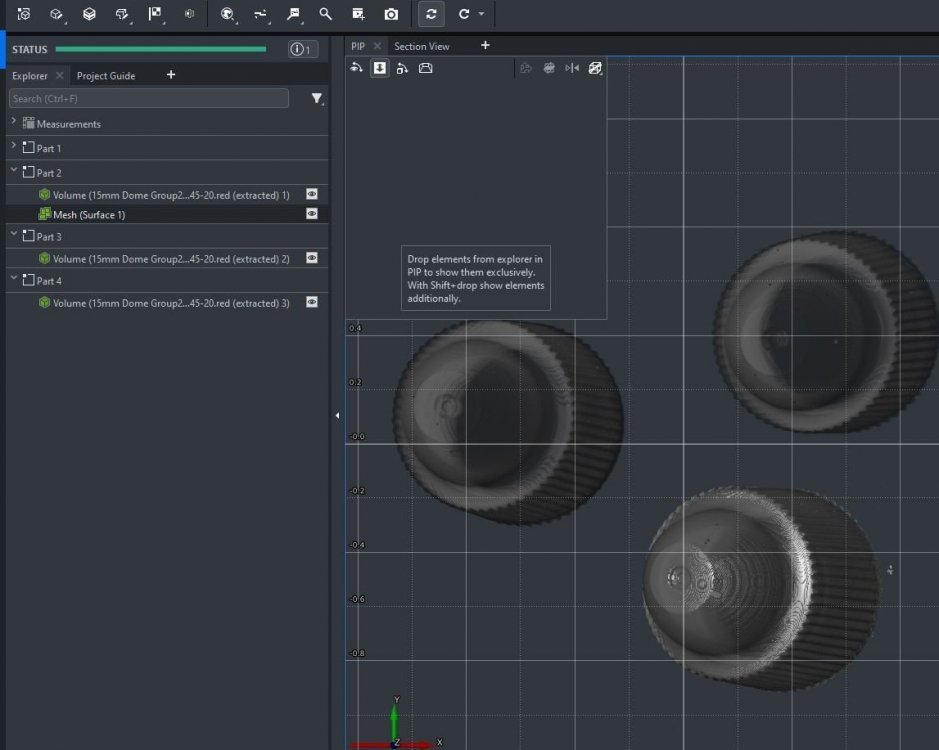This screenshot has width=939, height=750.
Task: Click the left panel collapse arrow handle
Action: point(337,415)
